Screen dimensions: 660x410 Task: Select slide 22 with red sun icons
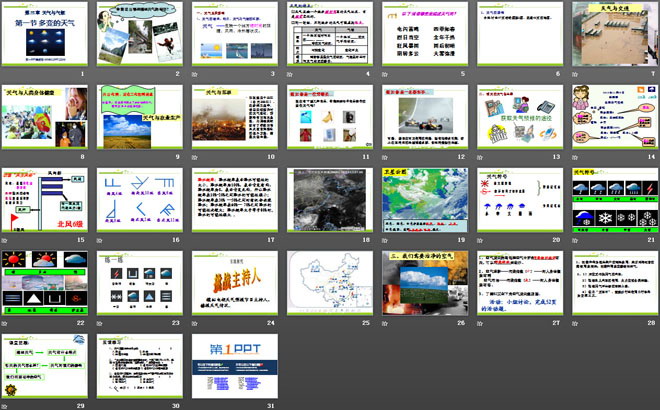point(46,281)
